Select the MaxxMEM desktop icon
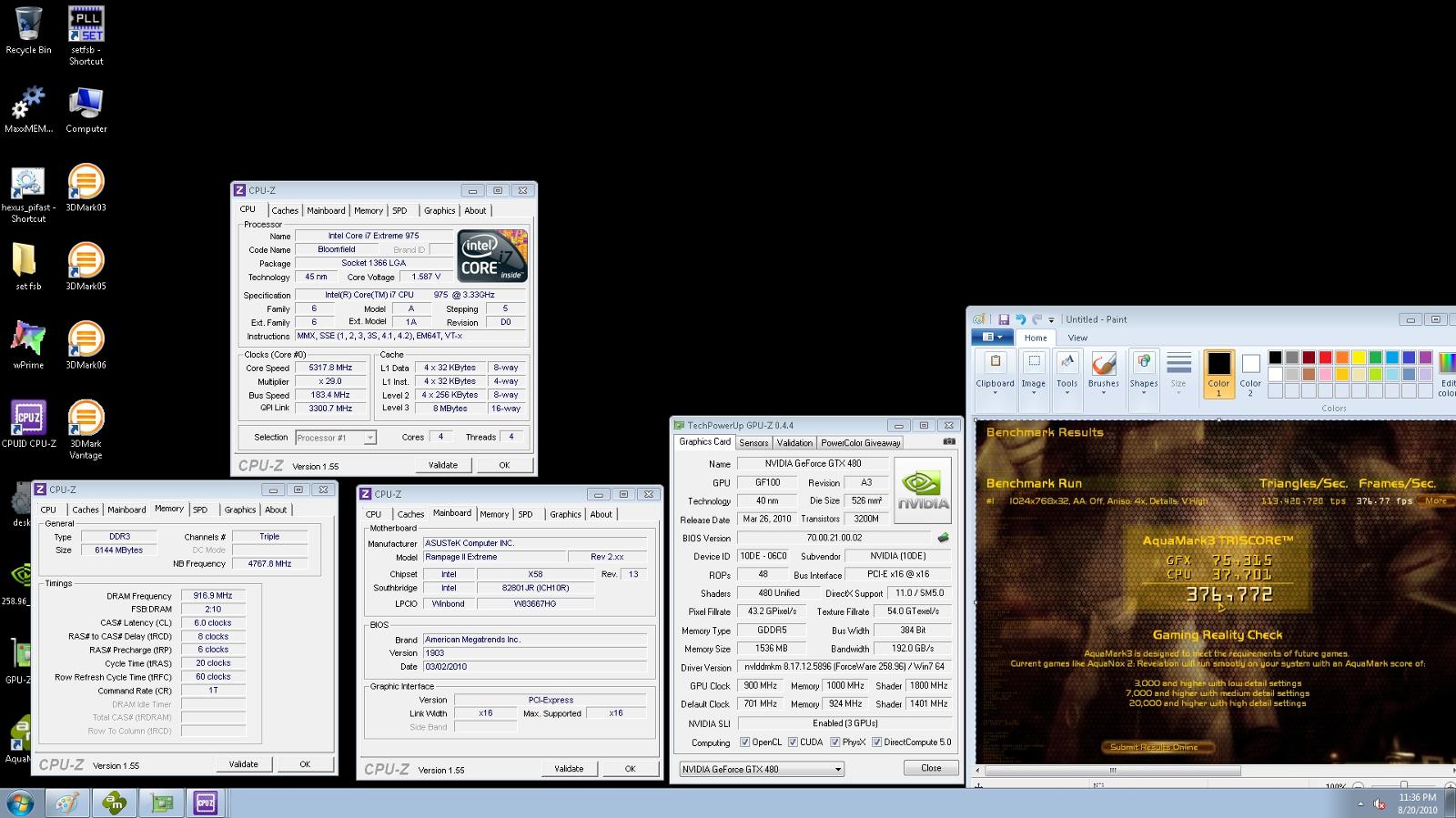 click(x=28, y=109)
